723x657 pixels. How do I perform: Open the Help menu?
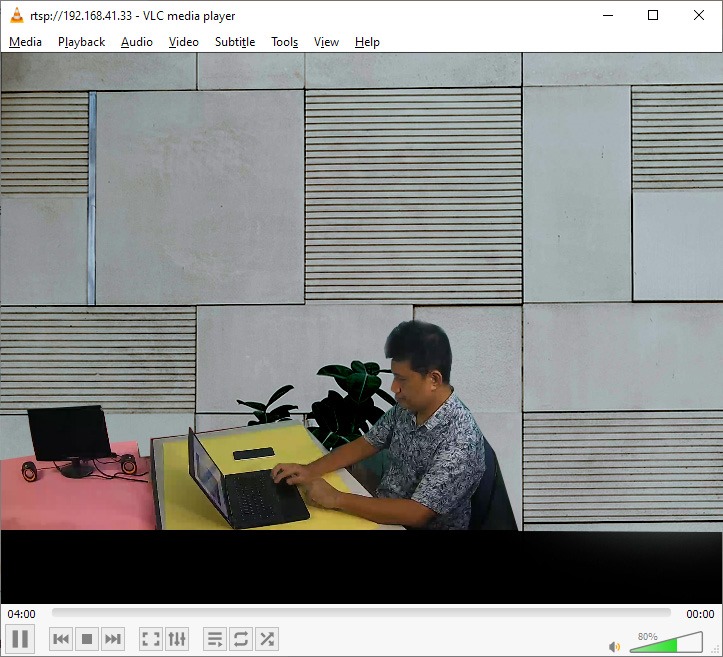click(367, 42)
